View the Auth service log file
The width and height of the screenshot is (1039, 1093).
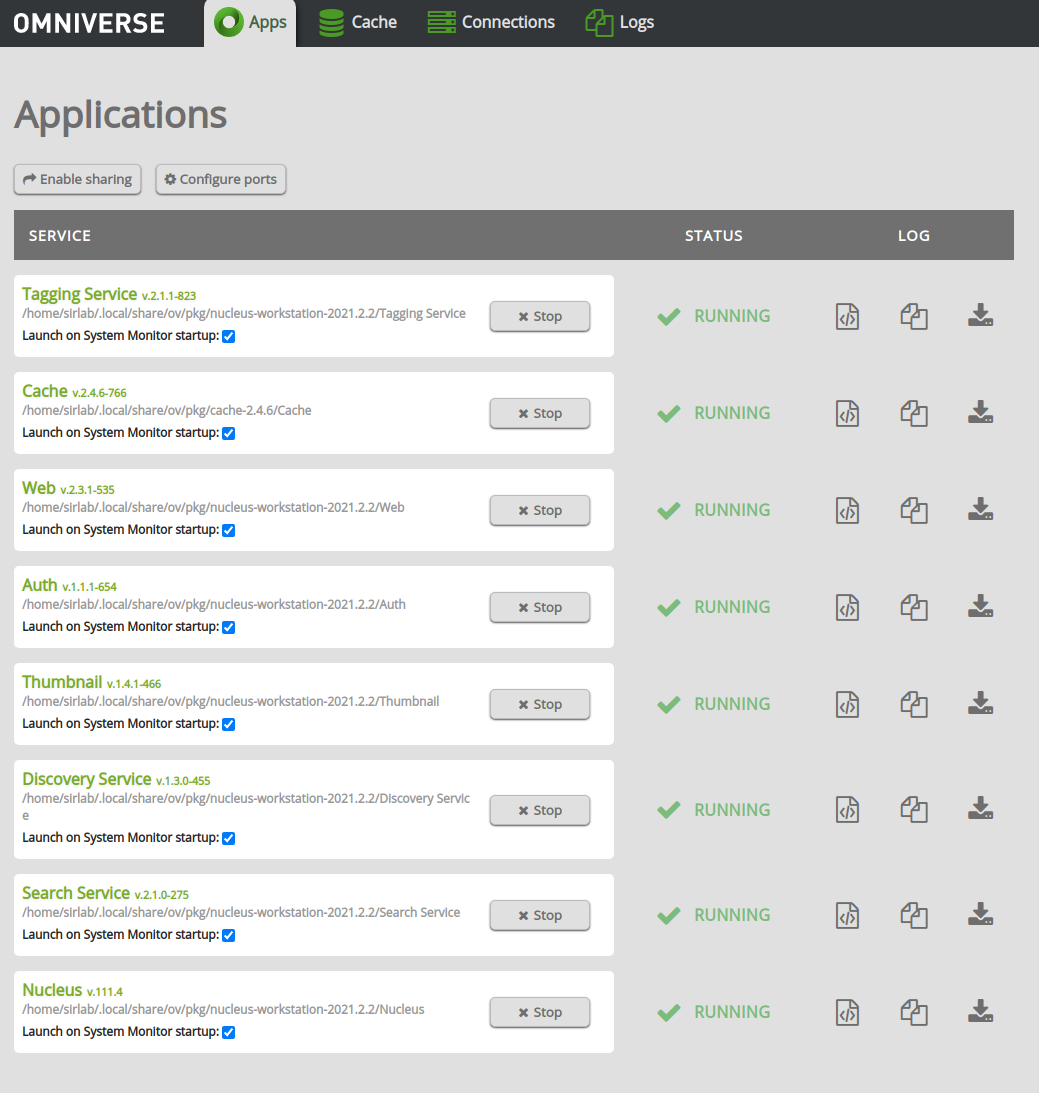[x=847, y=607]
